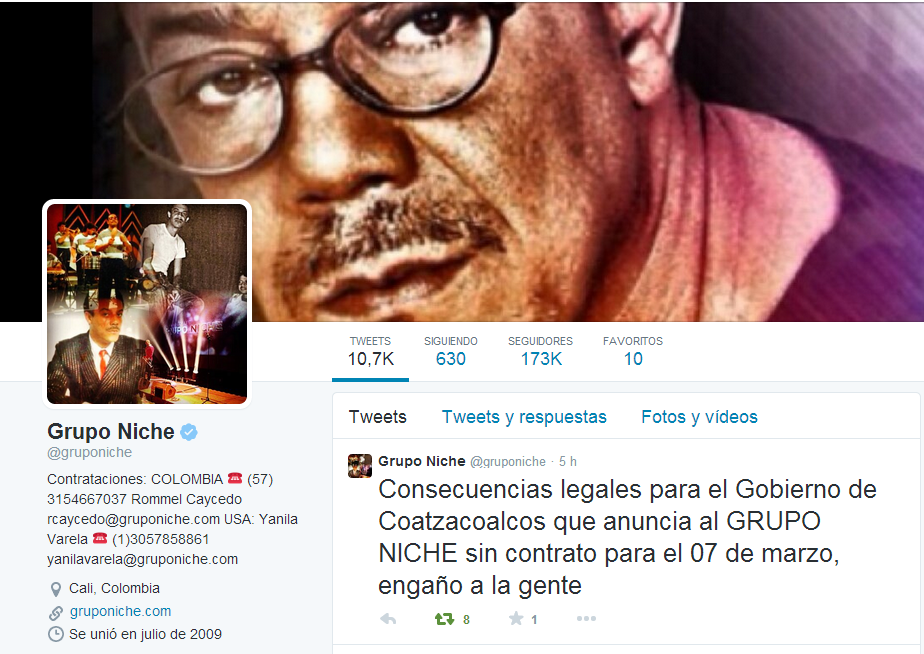Visit the gruponiche.com website link
924x654 pixels.
pos(120,612)
